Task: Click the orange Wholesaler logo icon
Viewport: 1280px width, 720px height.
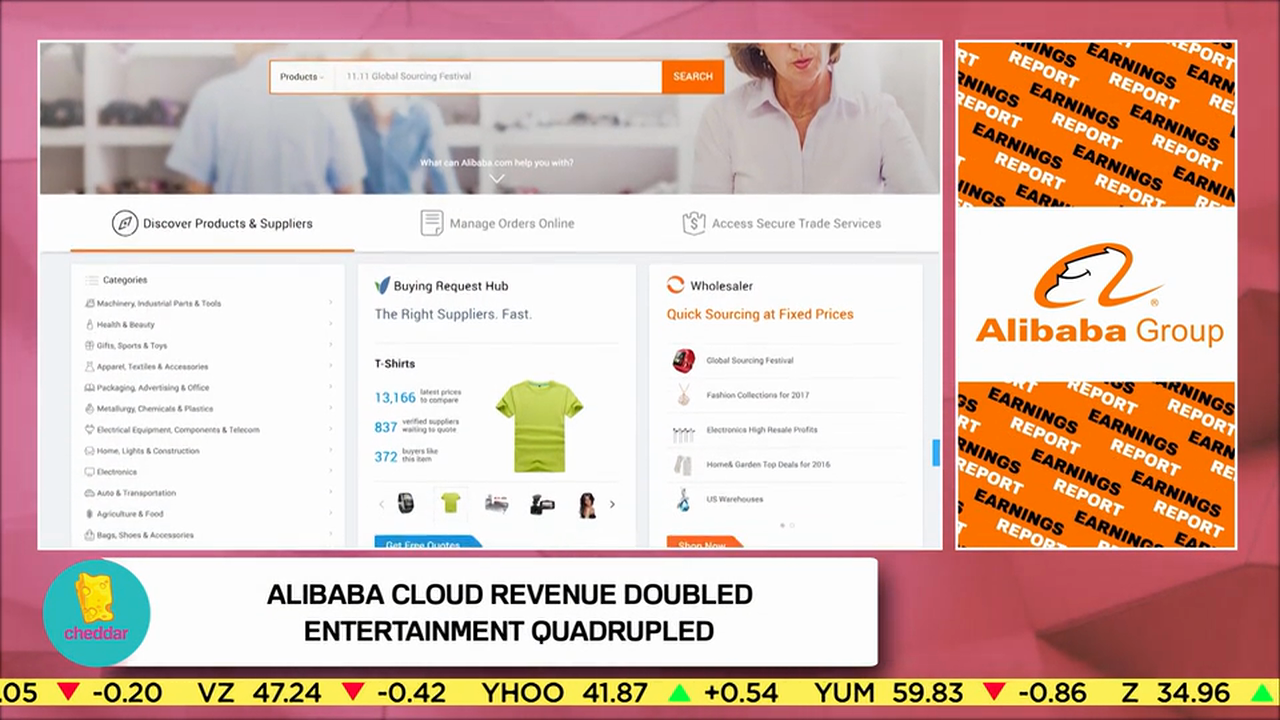Action: [676, 286]
